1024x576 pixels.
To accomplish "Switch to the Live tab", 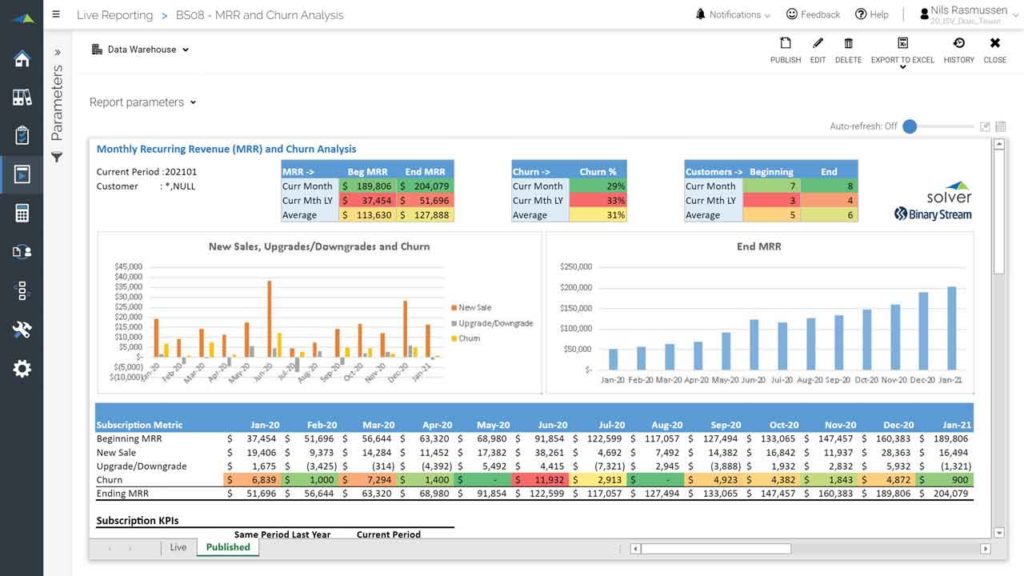I will (x=178, y=547).
